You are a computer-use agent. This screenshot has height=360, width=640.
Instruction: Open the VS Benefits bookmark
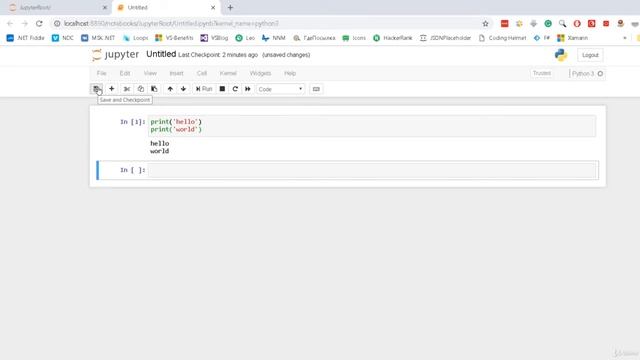pyautogui.click(x=174, y=38)
